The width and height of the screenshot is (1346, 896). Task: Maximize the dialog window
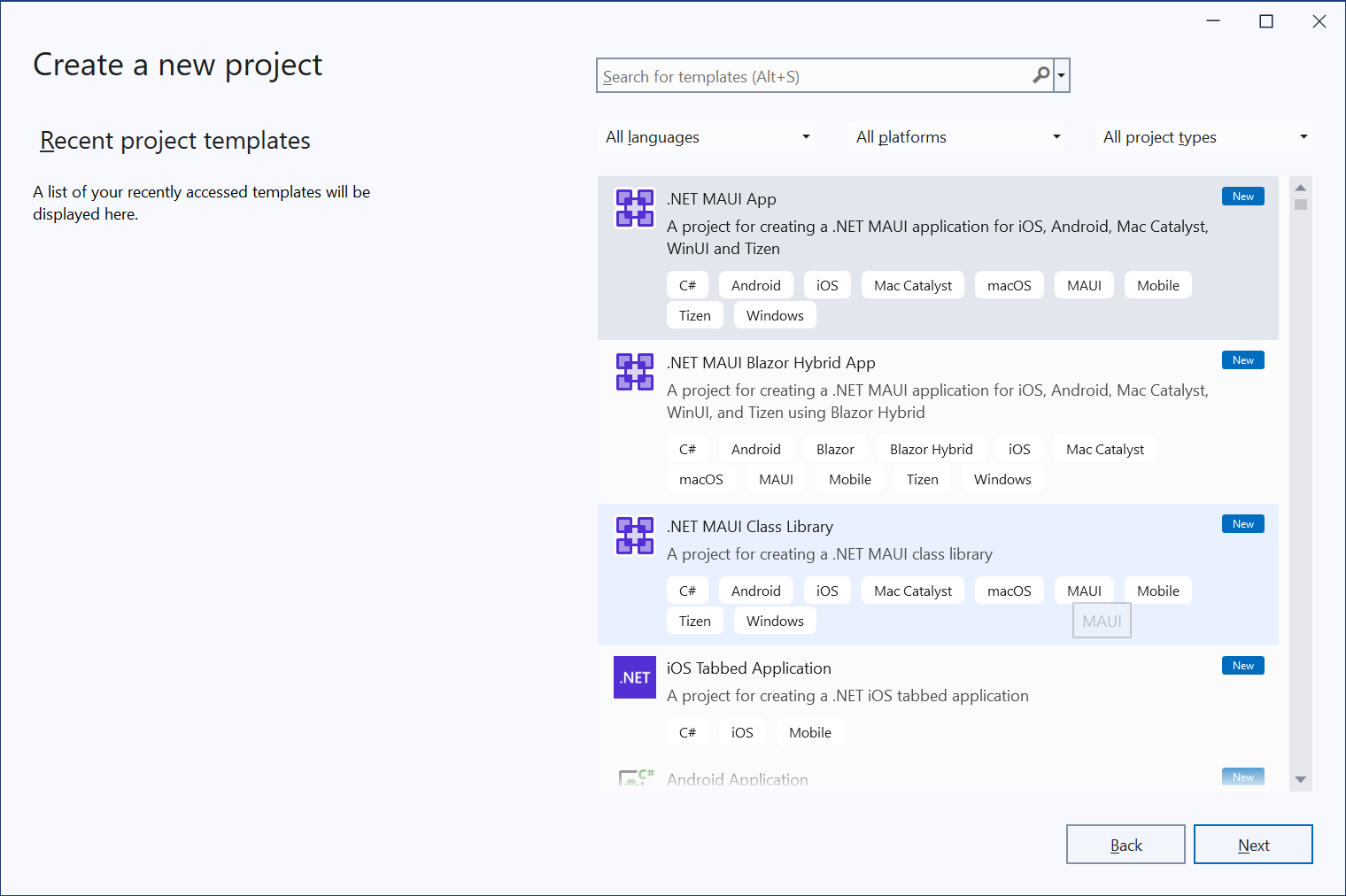[x=1266, y=21]
